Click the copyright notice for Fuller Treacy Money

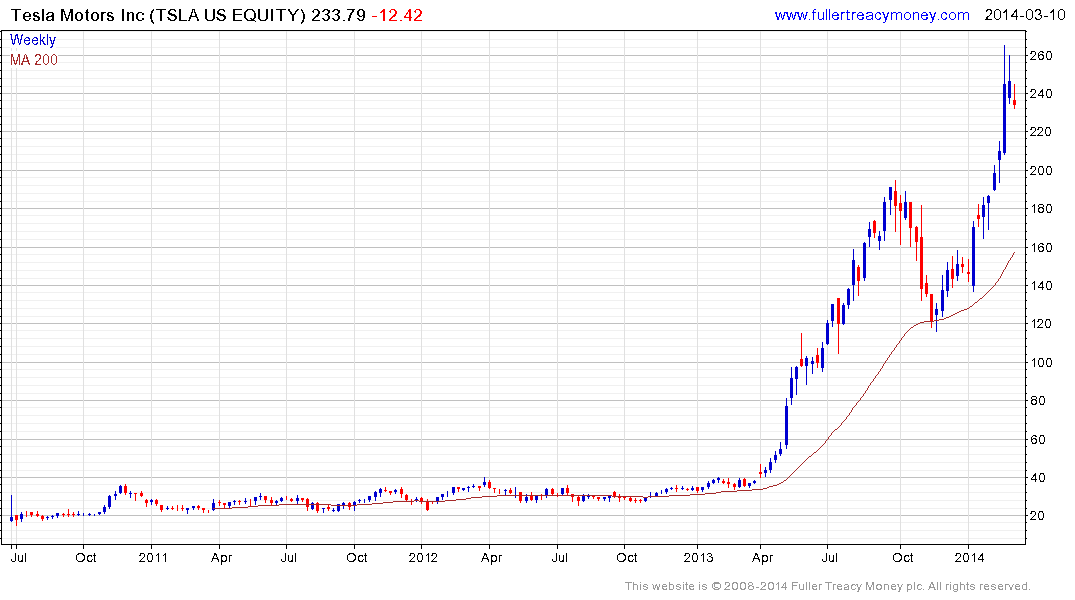(828, 586)
